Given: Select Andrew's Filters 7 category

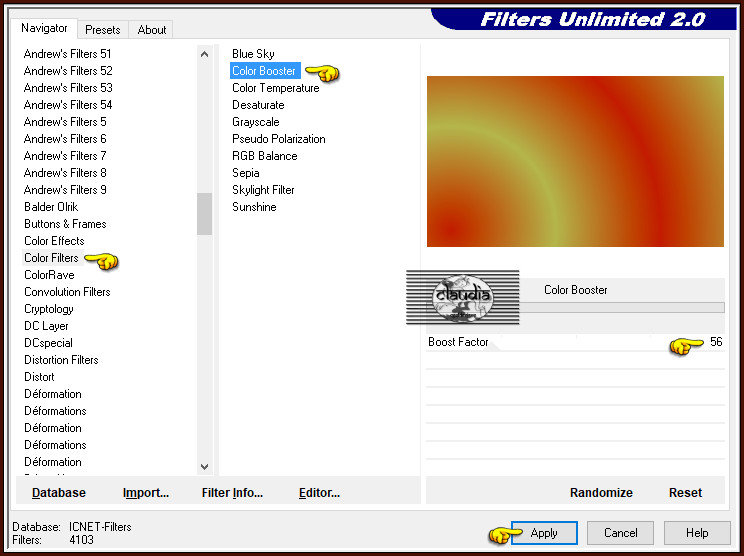Looking at the screenshot, I should (x=65, y=156).
